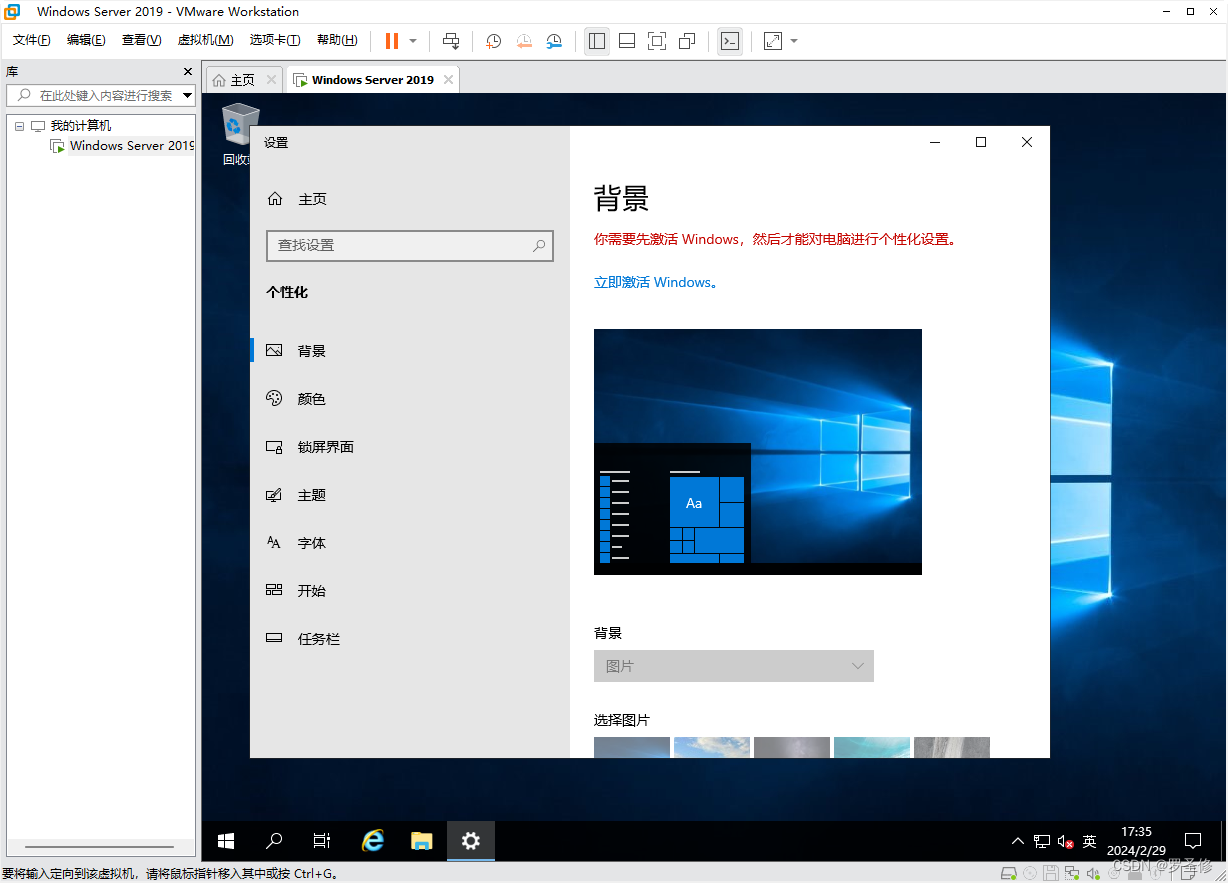Image resolution: width=1228 pixels, height=883 pixels.
Task: Click the sound card status icon in VMware
Action: click(1092, 873)
